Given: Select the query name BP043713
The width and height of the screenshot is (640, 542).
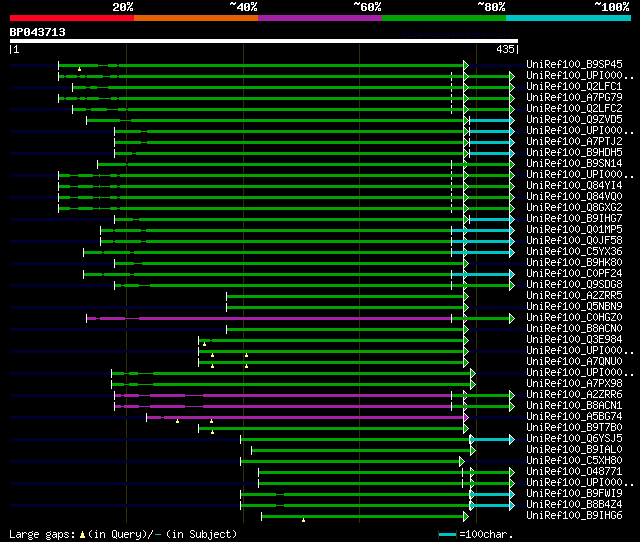Looking at the screenshot, I should (38, 32).
